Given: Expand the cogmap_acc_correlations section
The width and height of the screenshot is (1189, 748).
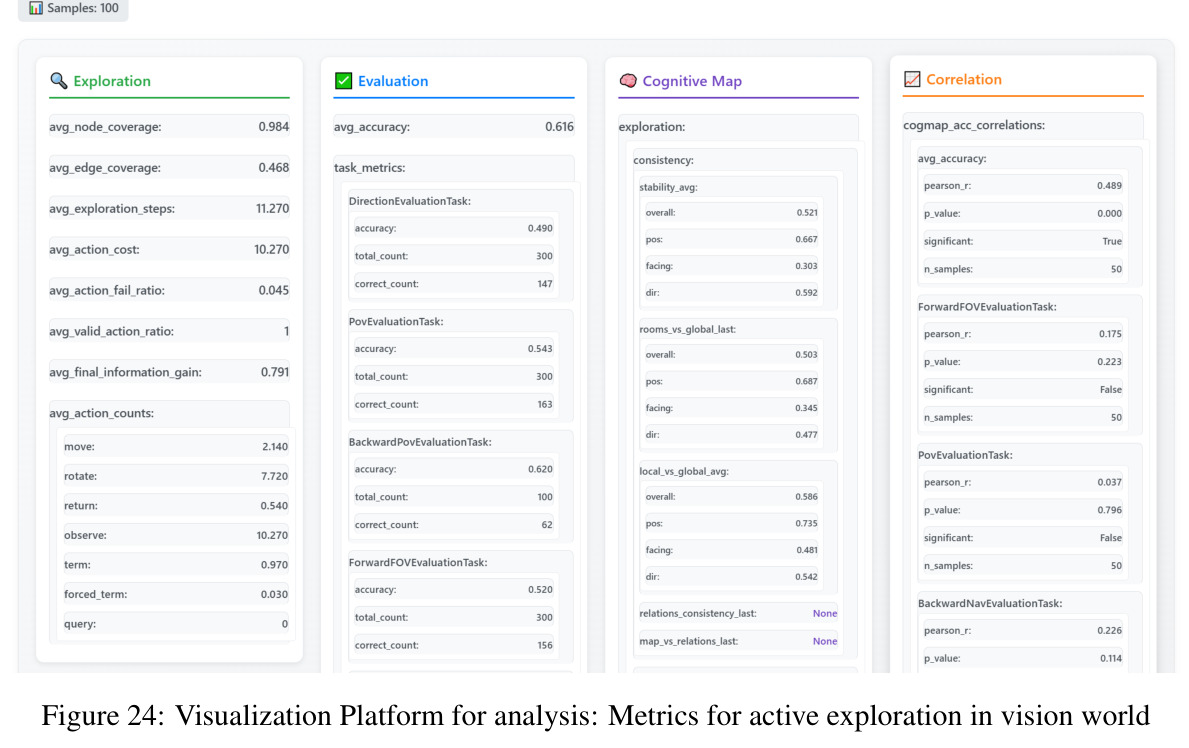Looking at the screenshot, I should click(x=974, y=125).
